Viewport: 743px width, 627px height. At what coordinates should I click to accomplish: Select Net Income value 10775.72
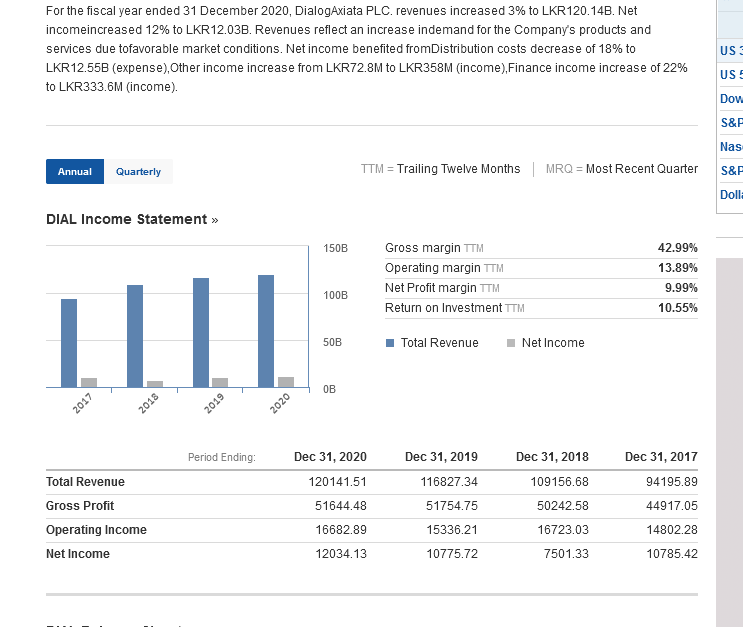point(452,554)
